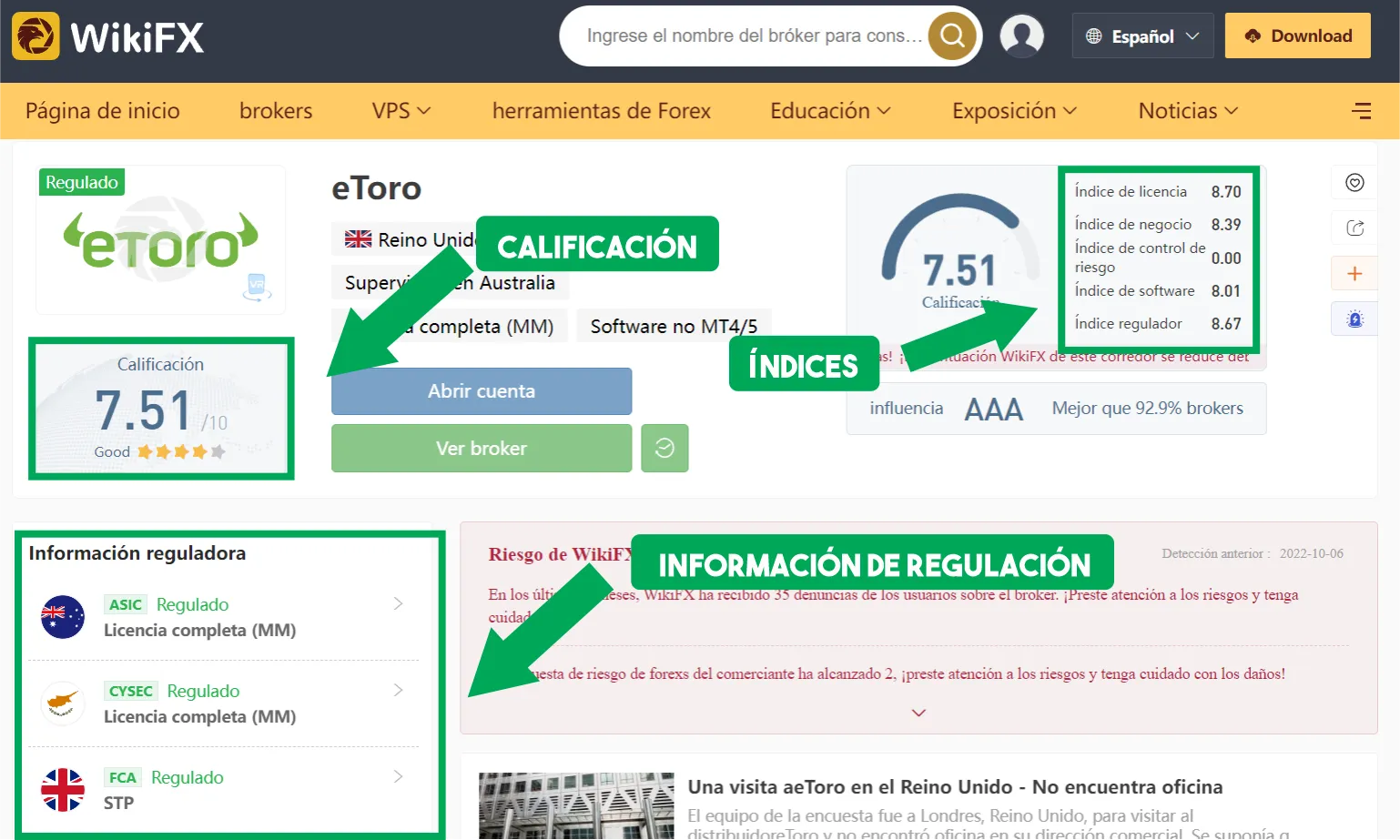Screen dimensions: 1400x840
Task: Click the STP license type text
Action: point(118,803)
